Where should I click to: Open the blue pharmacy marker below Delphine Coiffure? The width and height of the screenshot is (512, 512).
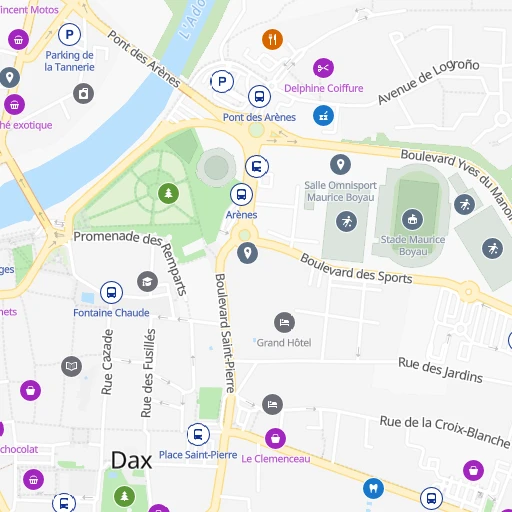[x=323, y=116]
